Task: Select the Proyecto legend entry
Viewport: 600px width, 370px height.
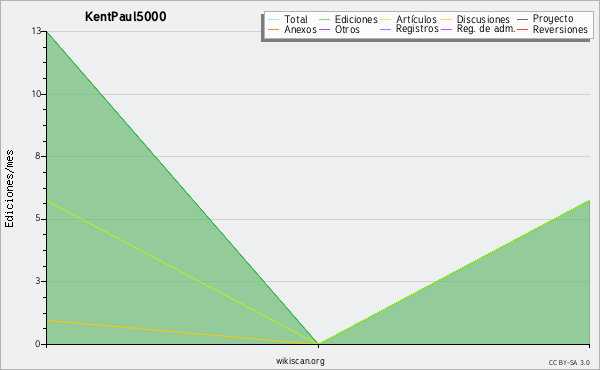Action: [545, 19]
